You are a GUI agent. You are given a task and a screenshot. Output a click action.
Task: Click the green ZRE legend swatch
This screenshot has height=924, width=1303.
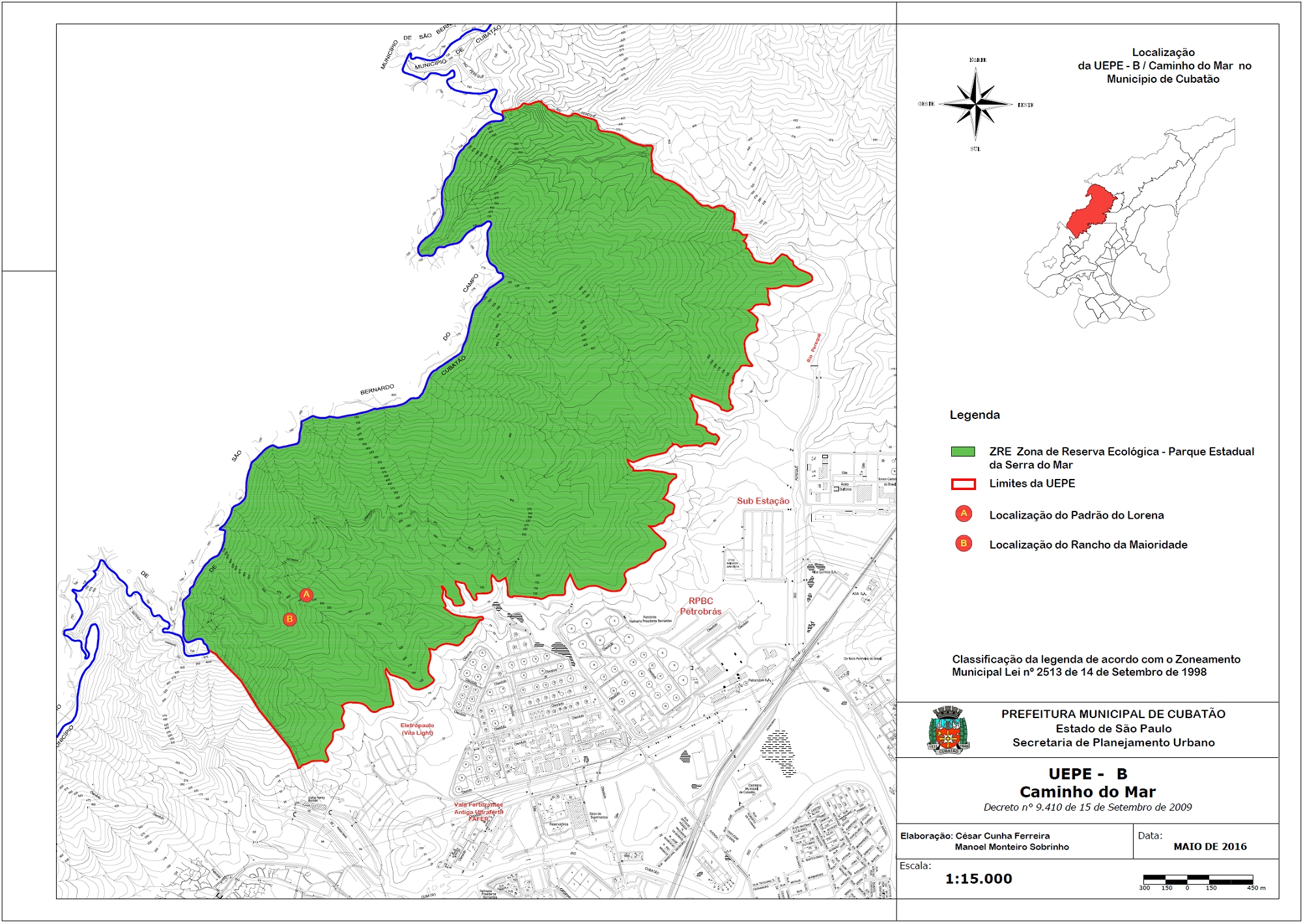(963, 452)
